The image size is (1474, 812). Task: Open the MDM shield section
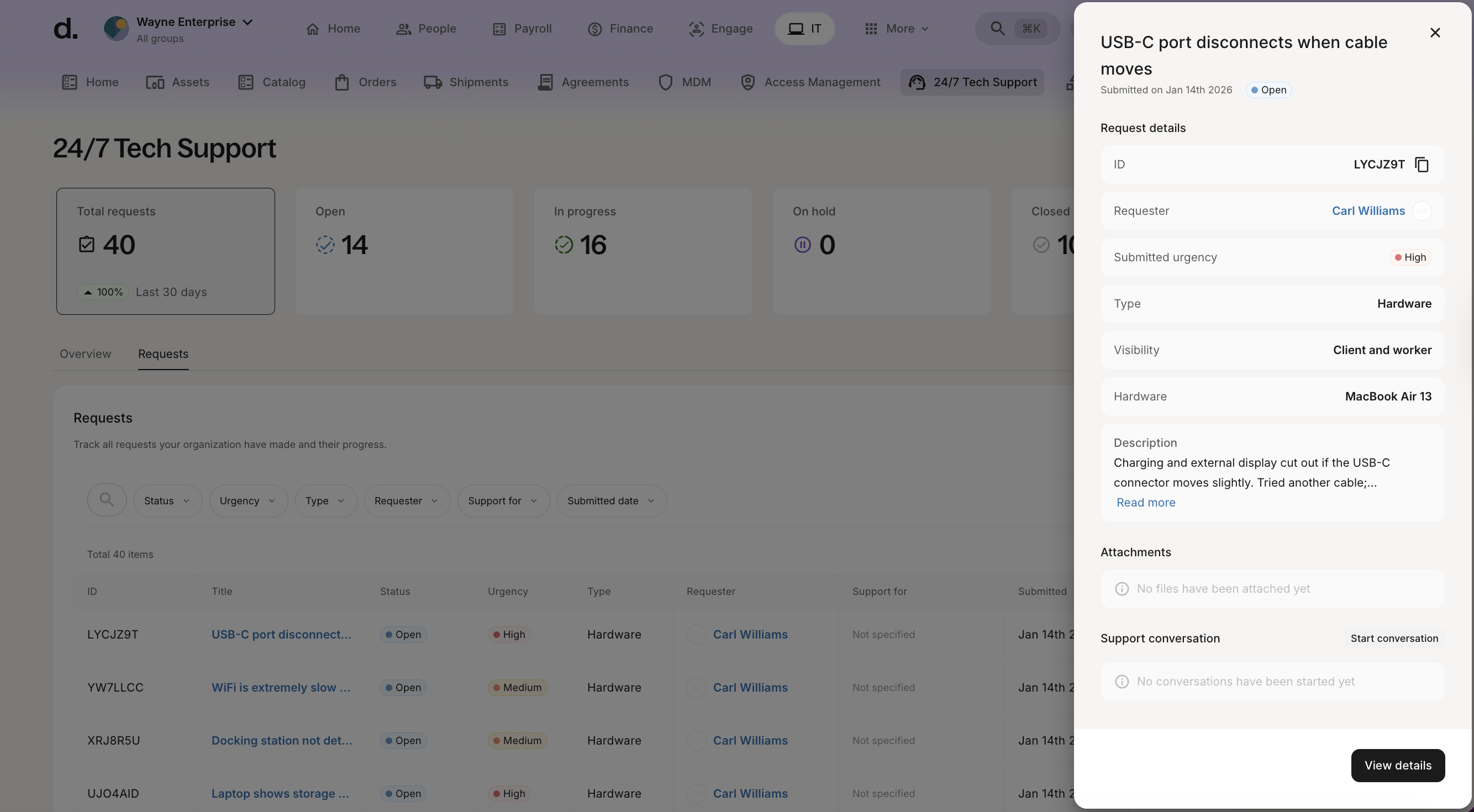685,82
